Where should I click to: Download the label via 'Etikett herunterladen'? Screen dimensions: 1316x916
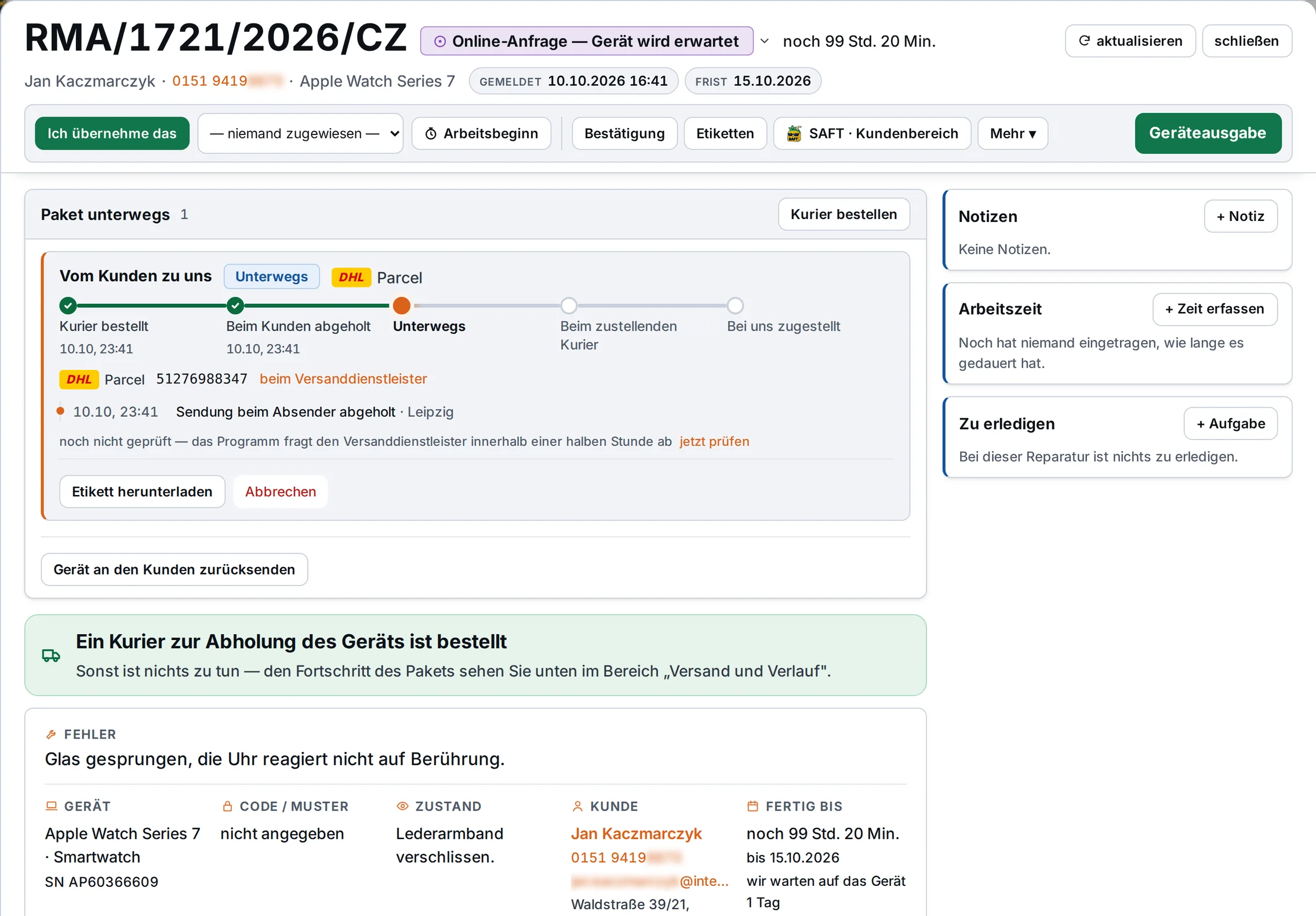[x=142, y=492]
